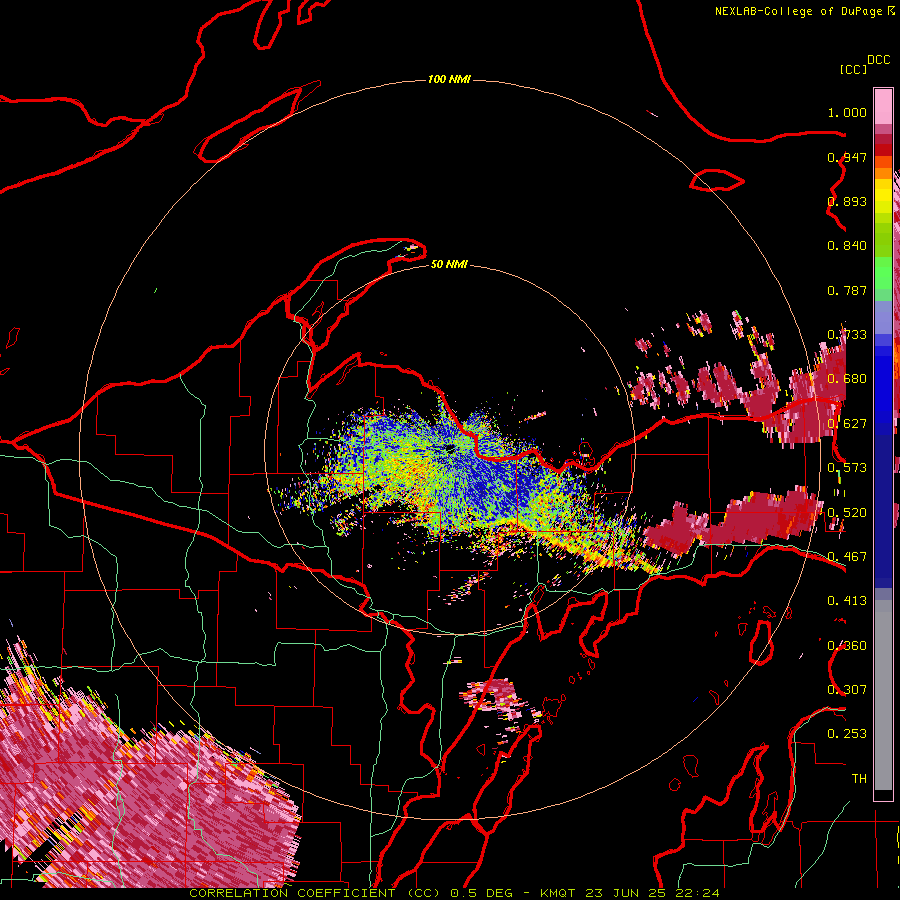Click the 50 NMI range ring label
The height and width of the screenshot is (900, 900).
(x=449, y=264)
